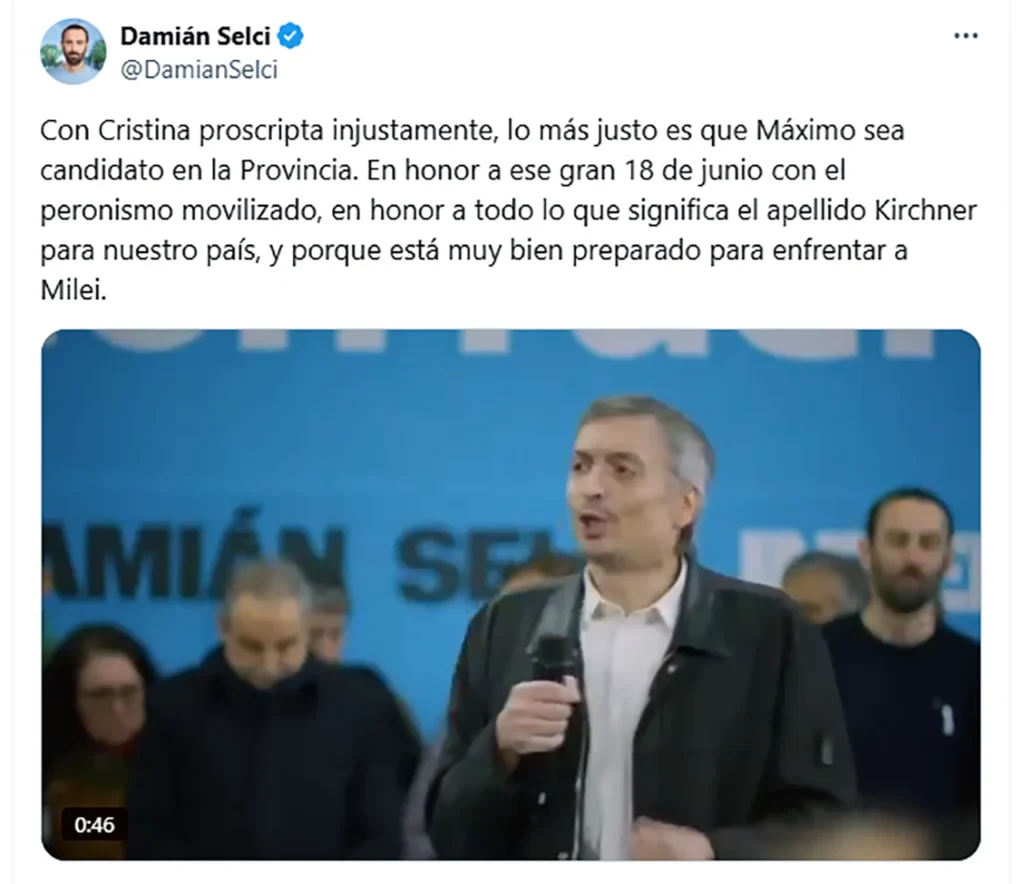Select the word Milei in the tweet

72,291
